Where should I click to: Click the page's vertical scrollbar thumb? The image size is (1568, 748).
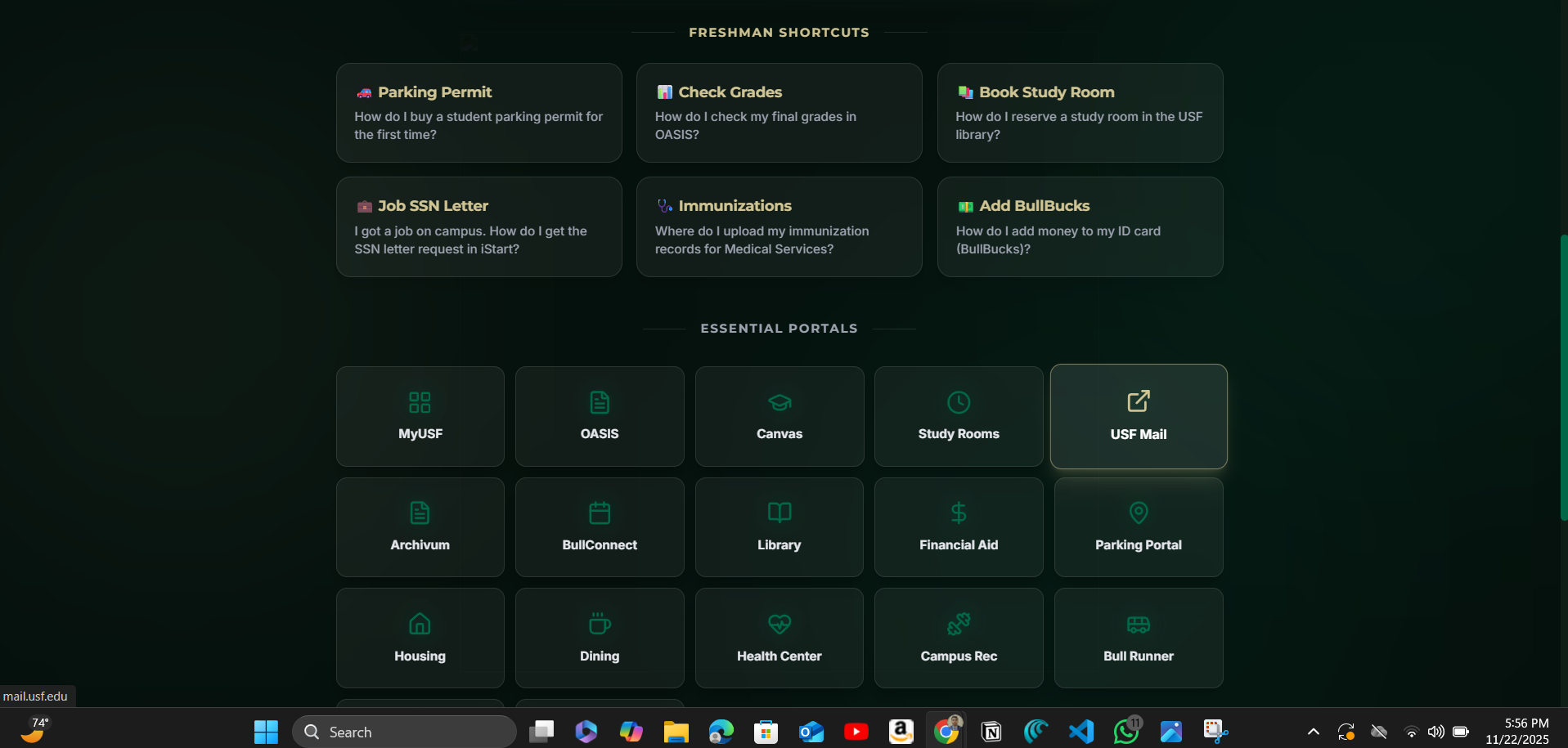[1564, 378]
